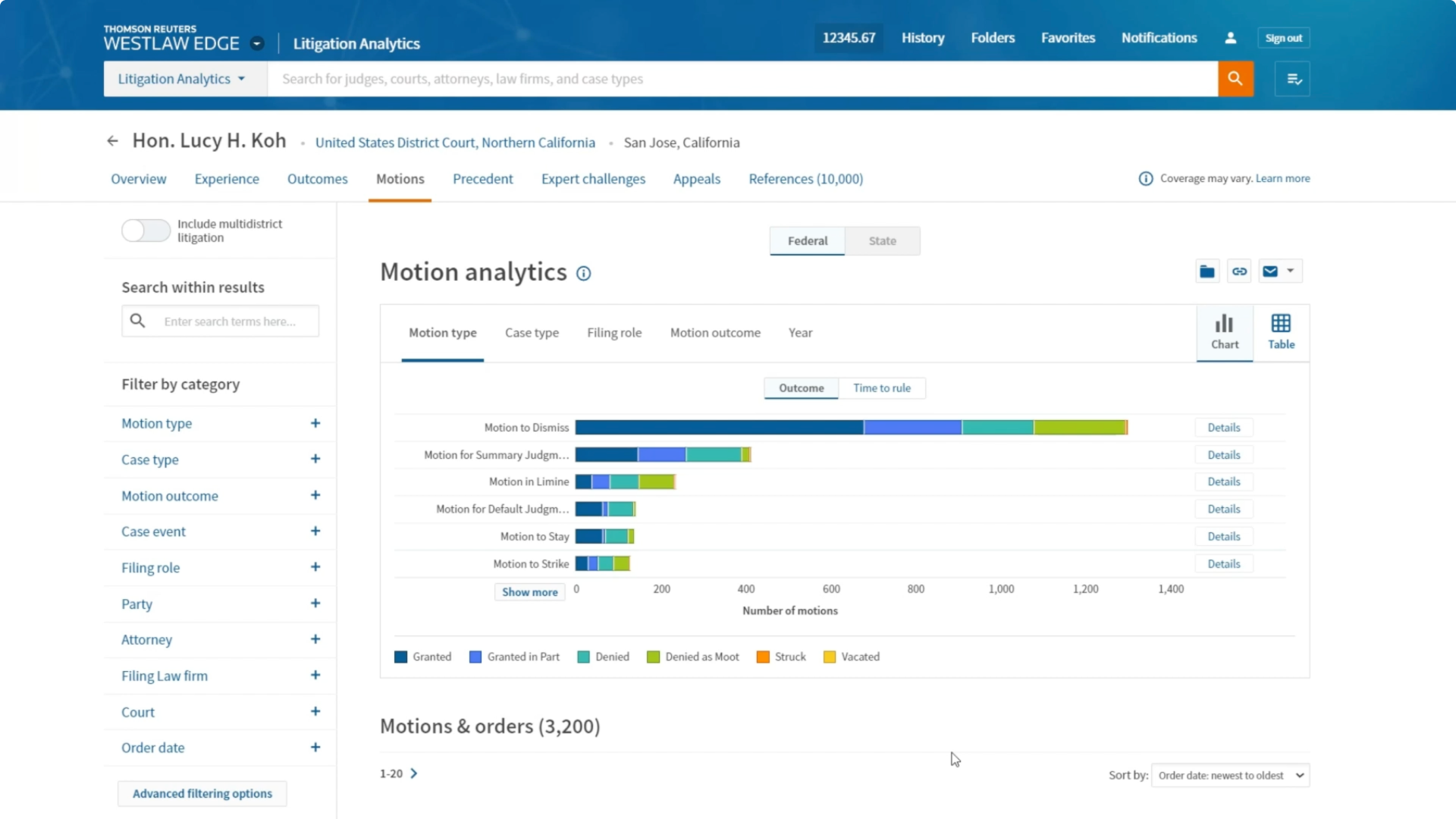This screenshot has width=1456, height=819.
Task: Open the Sort by order date dropdown
Action: [1230, 775]
